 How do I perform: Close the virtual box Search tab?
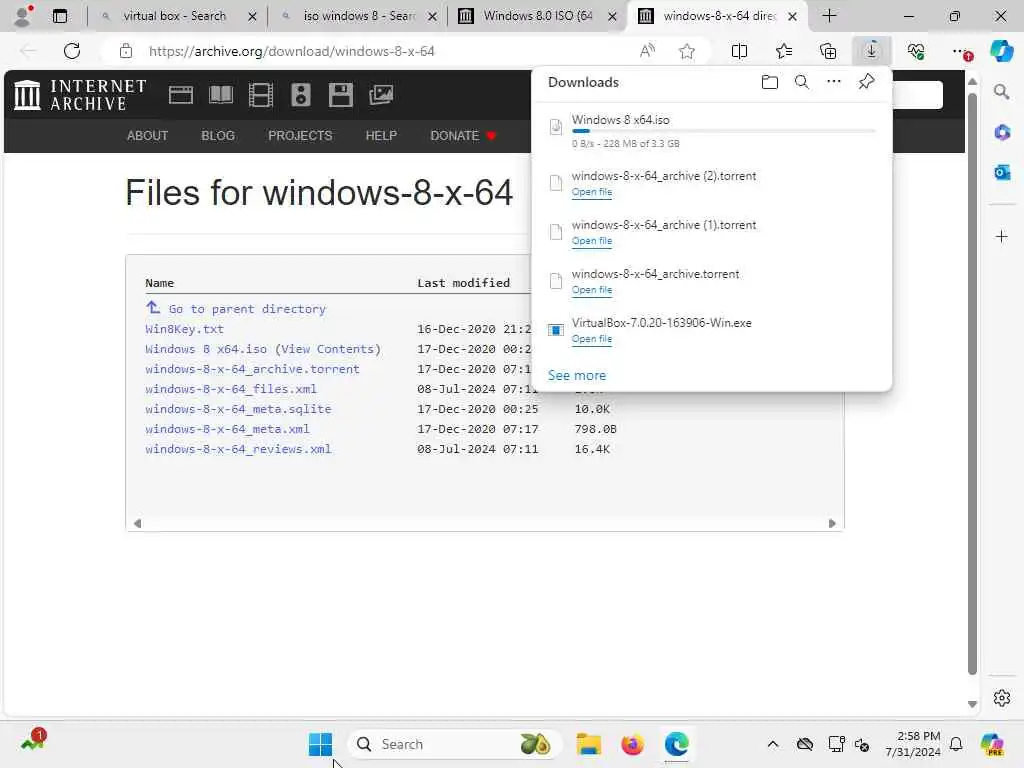pyautogui.click(x=252, y=16)
